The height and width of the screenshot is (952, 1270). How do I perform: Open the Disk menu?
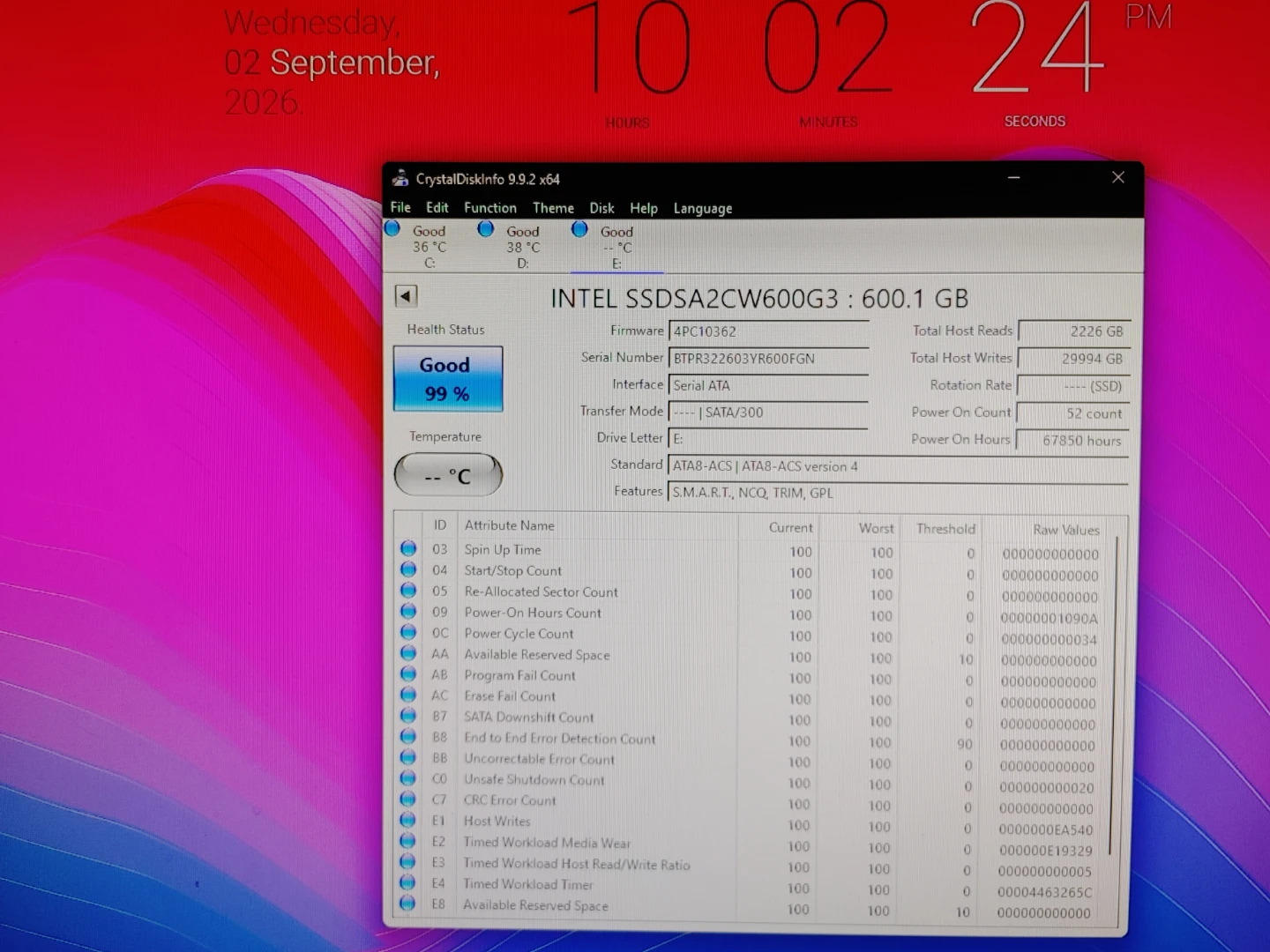point(601,208)
